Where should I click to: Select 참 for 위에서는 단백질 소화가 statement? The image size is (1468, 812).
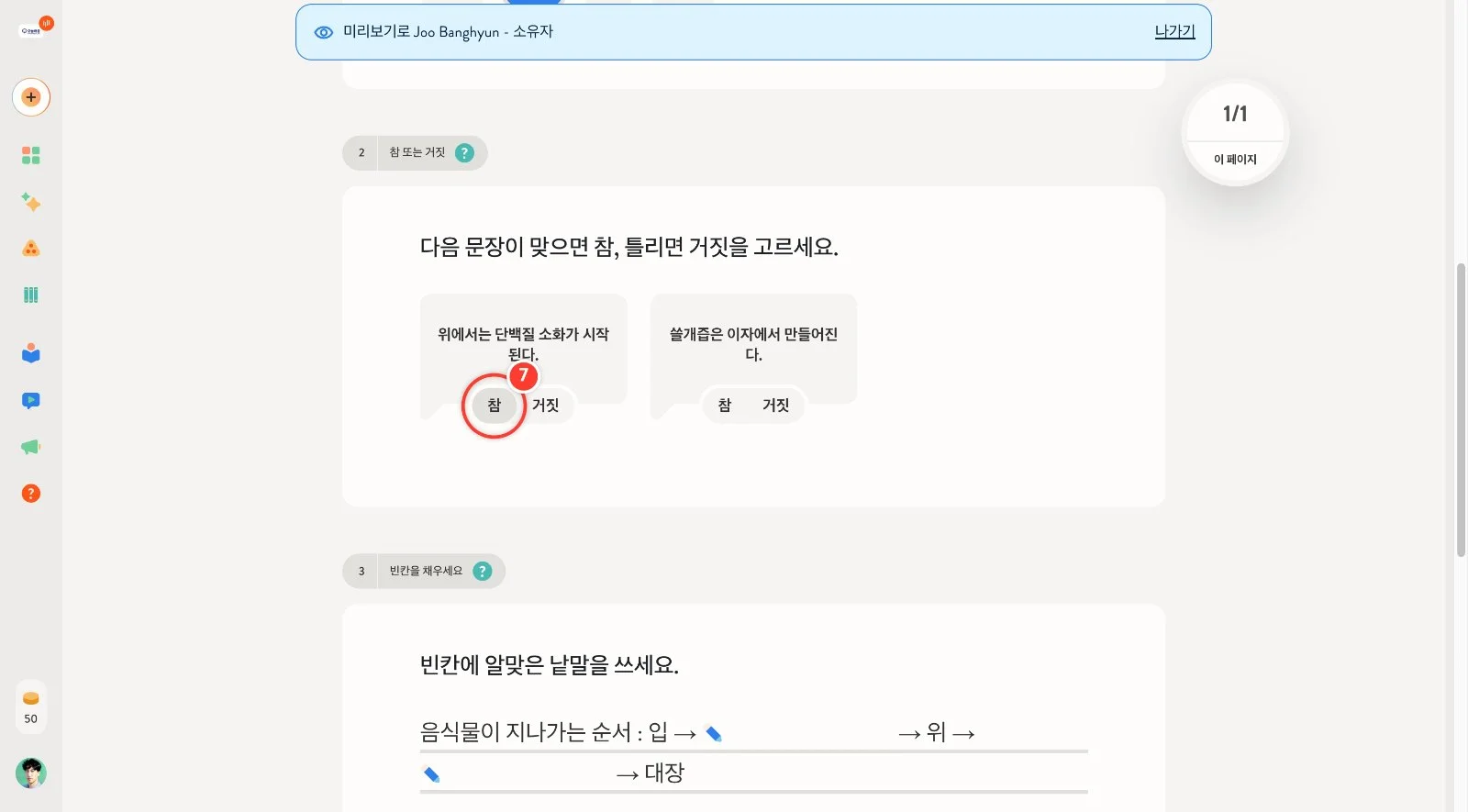(495, 405)
